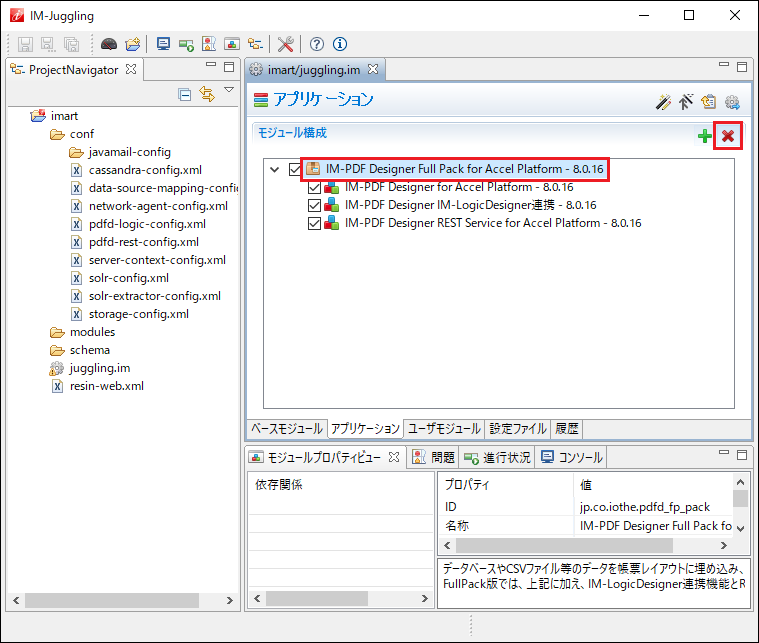
Task: Add a module with the green plus
Action: tap(705, 136)
